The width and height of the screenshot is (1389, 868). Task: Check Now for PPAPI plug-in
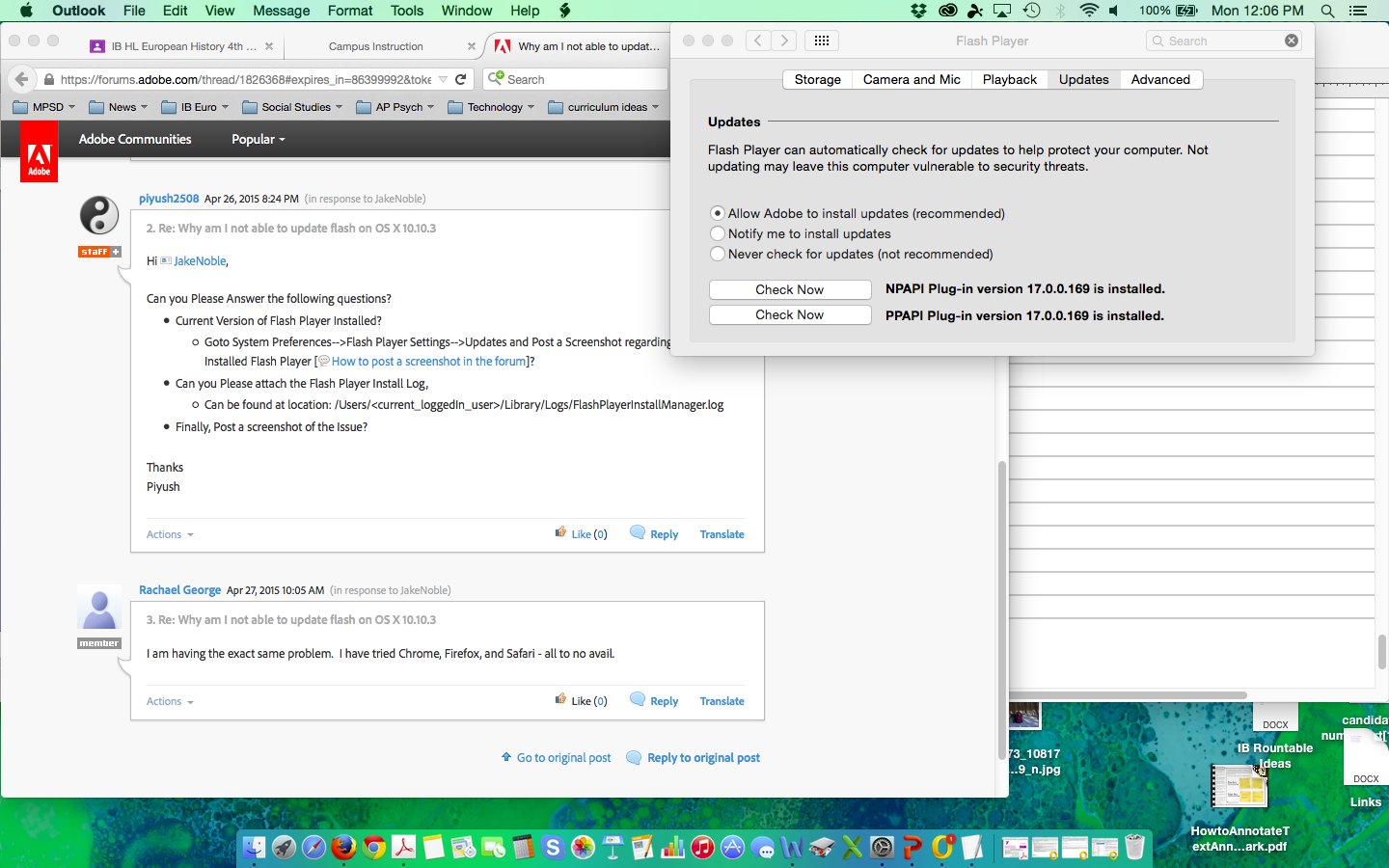(x=790, y=314)
